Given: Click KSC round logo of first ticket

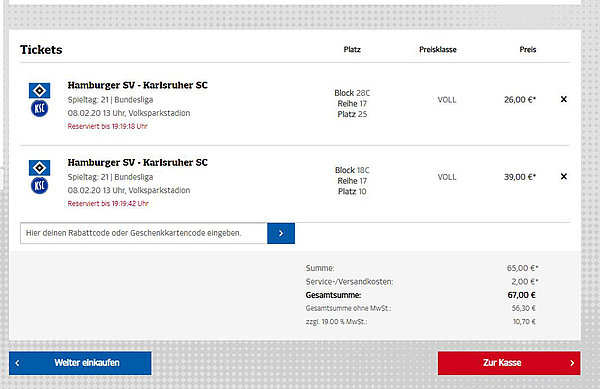Looking at the screenshot, I should 39,108.
